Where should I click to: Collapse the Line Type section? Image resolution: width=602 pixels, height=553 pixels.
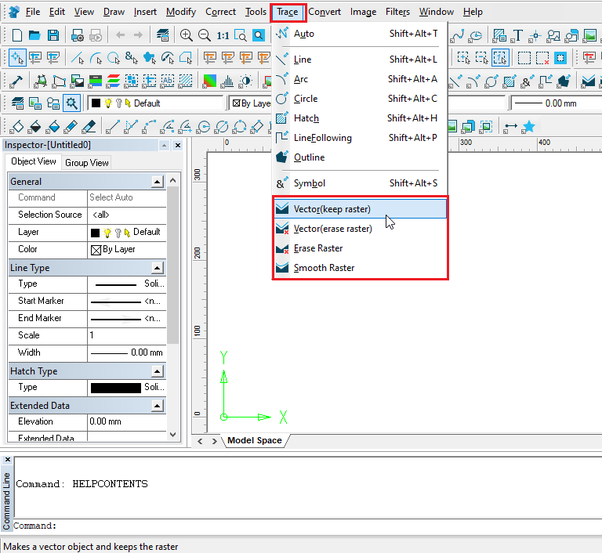tap(157, 268)
